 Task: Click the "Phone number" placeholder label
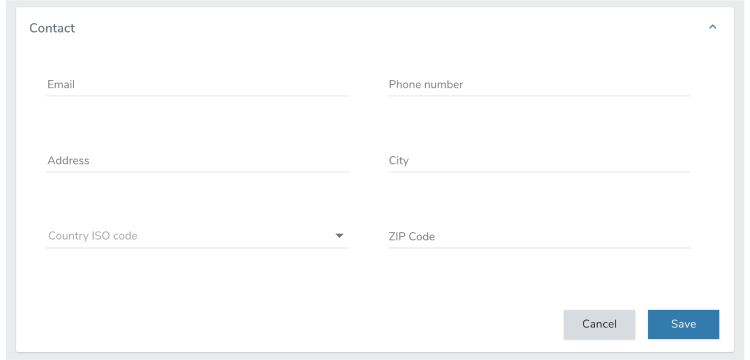(426, 85)
